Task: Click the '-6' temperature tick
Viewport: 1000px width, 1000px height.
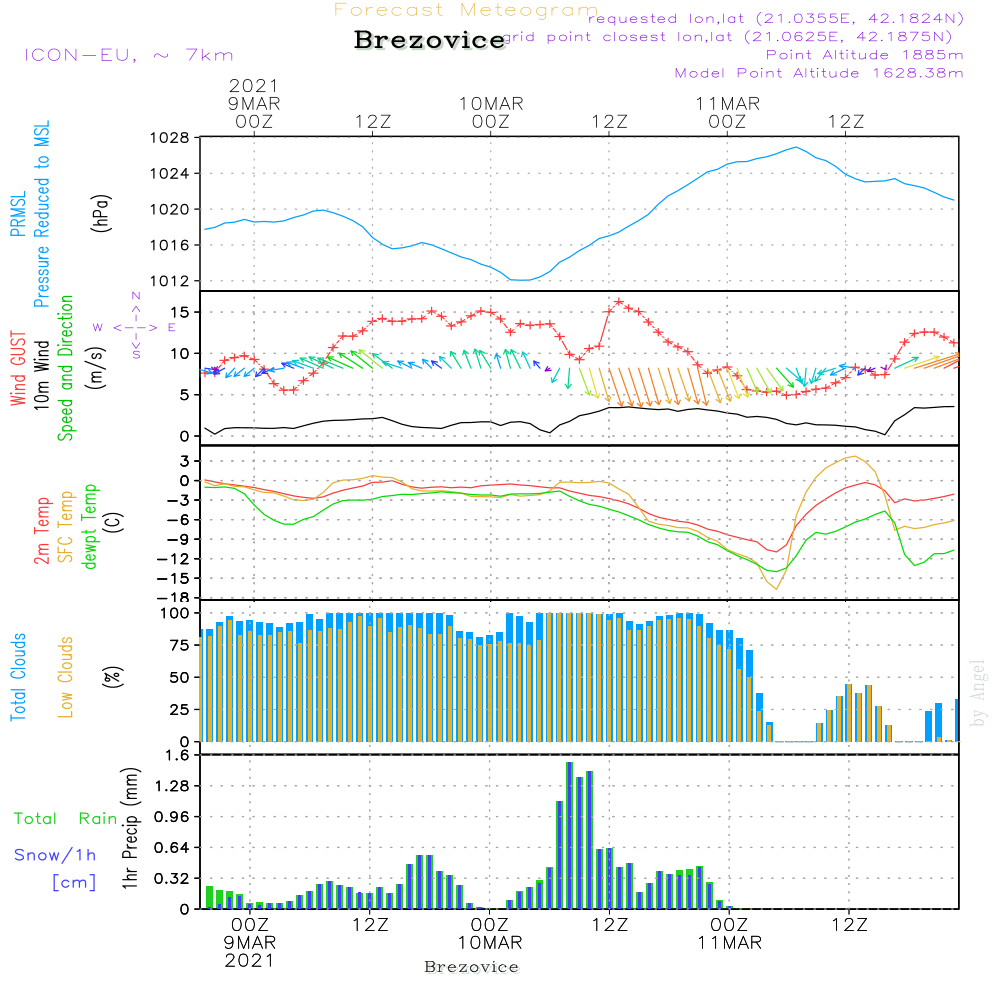Action: tap(176, 520)
